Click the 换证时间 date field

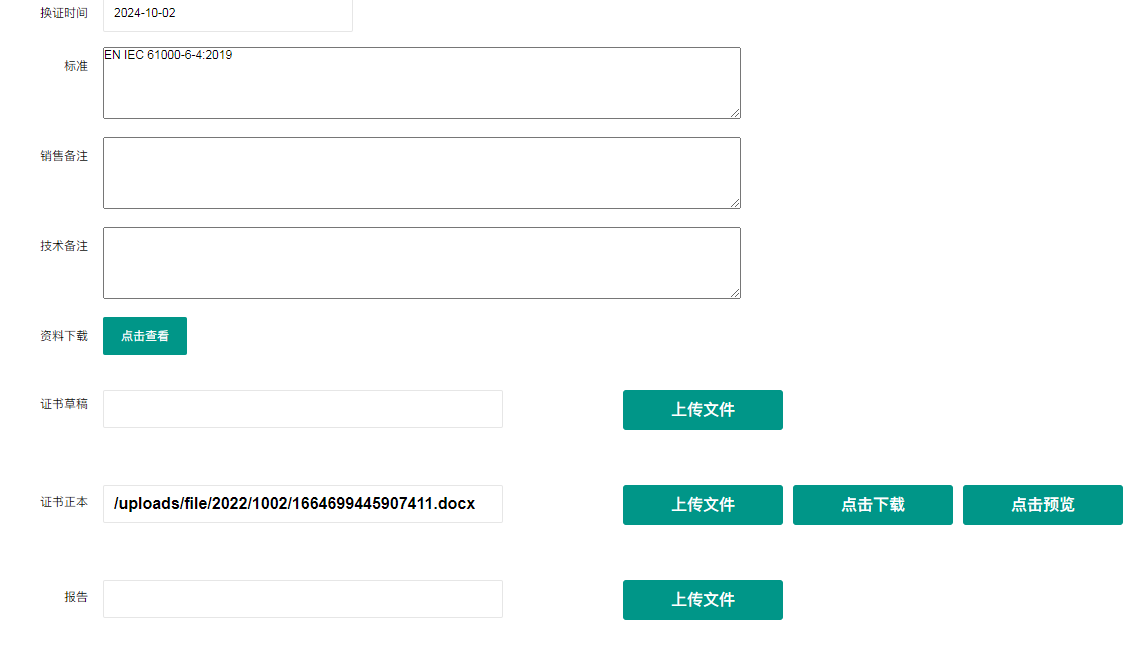[227, 14]
